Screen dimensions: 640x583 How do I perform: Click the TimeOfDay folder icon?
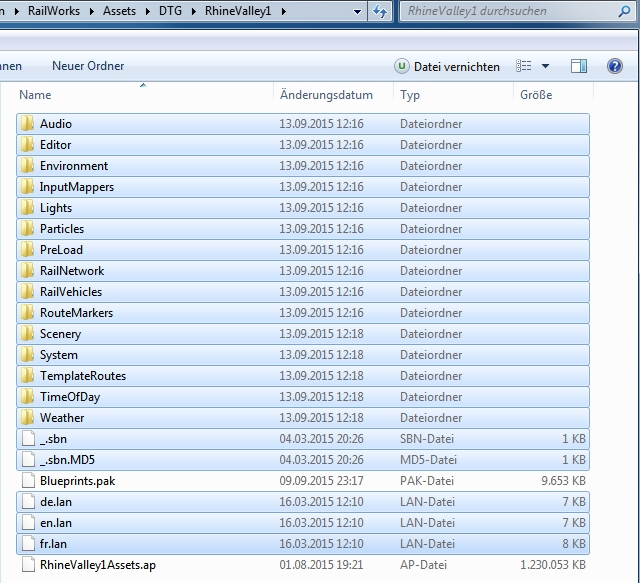(x=27, y=396)
